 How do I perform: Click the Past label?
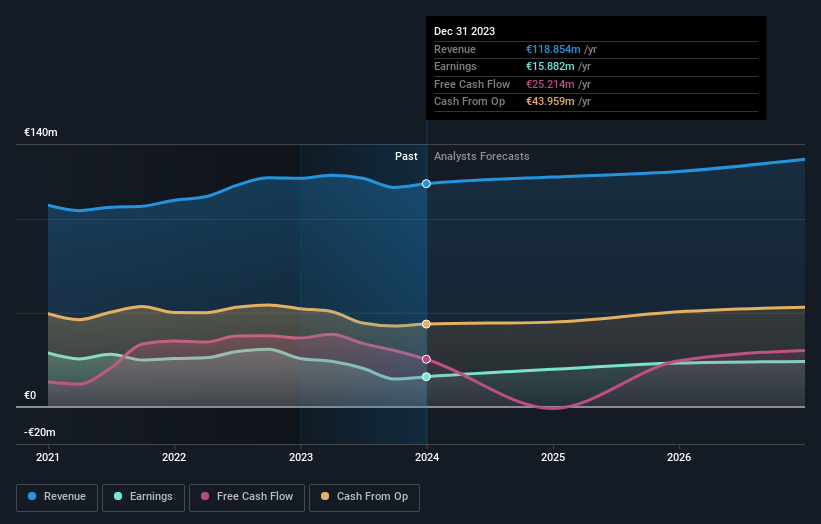tap(406, 157)
